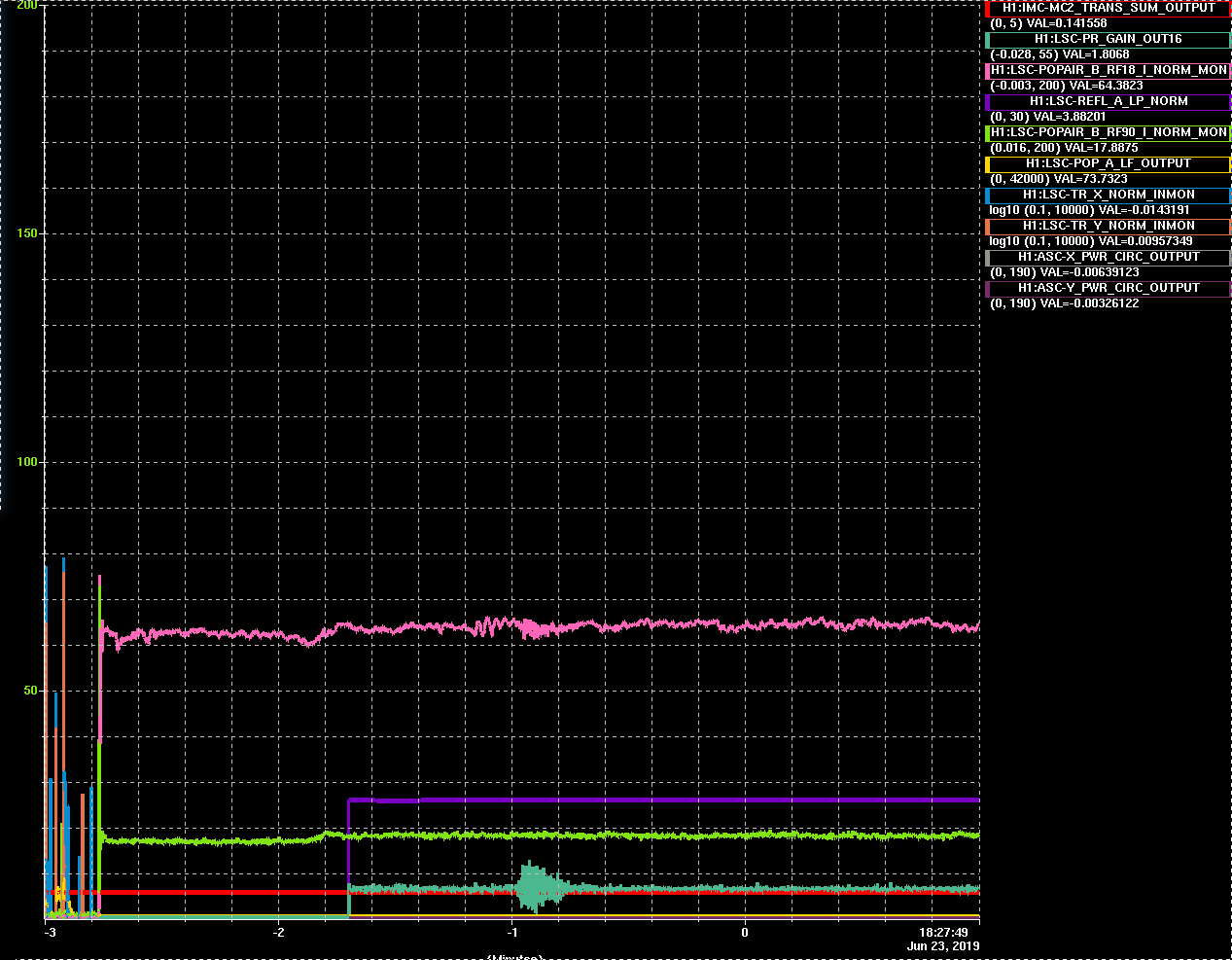
Task: Select the H1:LSC-TR_Y_NORM_INMON legend entry
Action: (1108, 226)
